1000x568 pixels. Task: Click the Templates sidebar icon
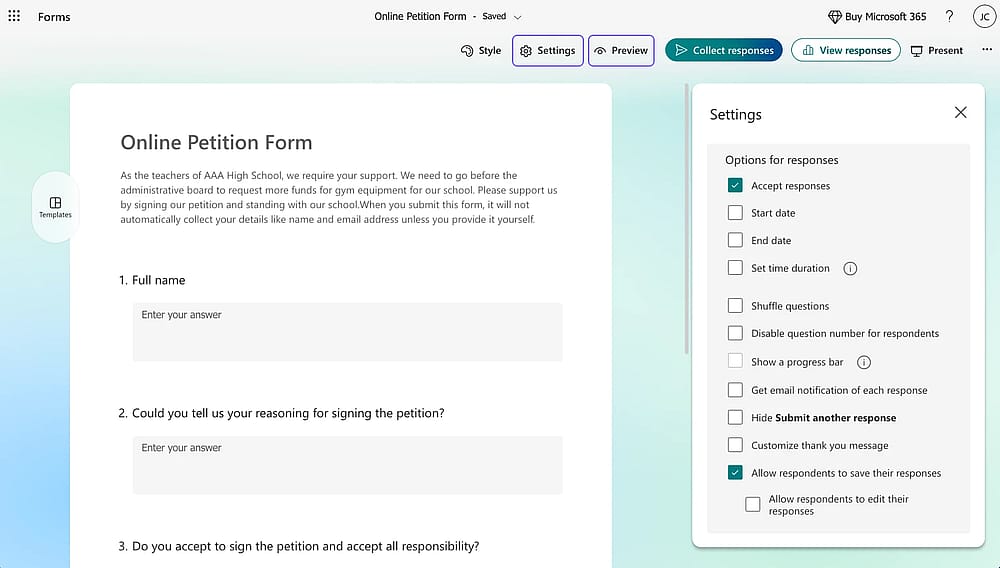click(55, 207)
